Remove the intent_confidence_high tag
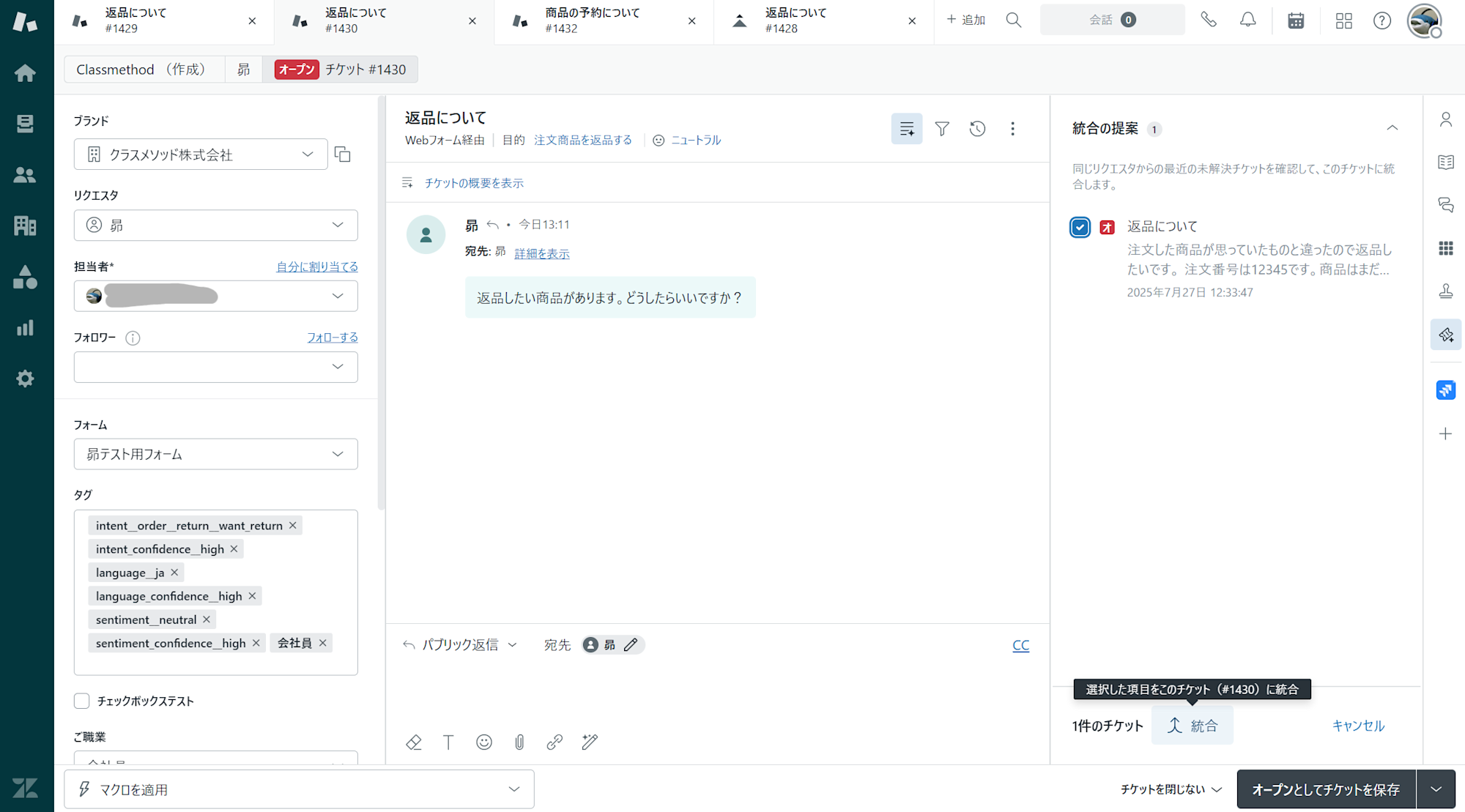 pos(234,549)
